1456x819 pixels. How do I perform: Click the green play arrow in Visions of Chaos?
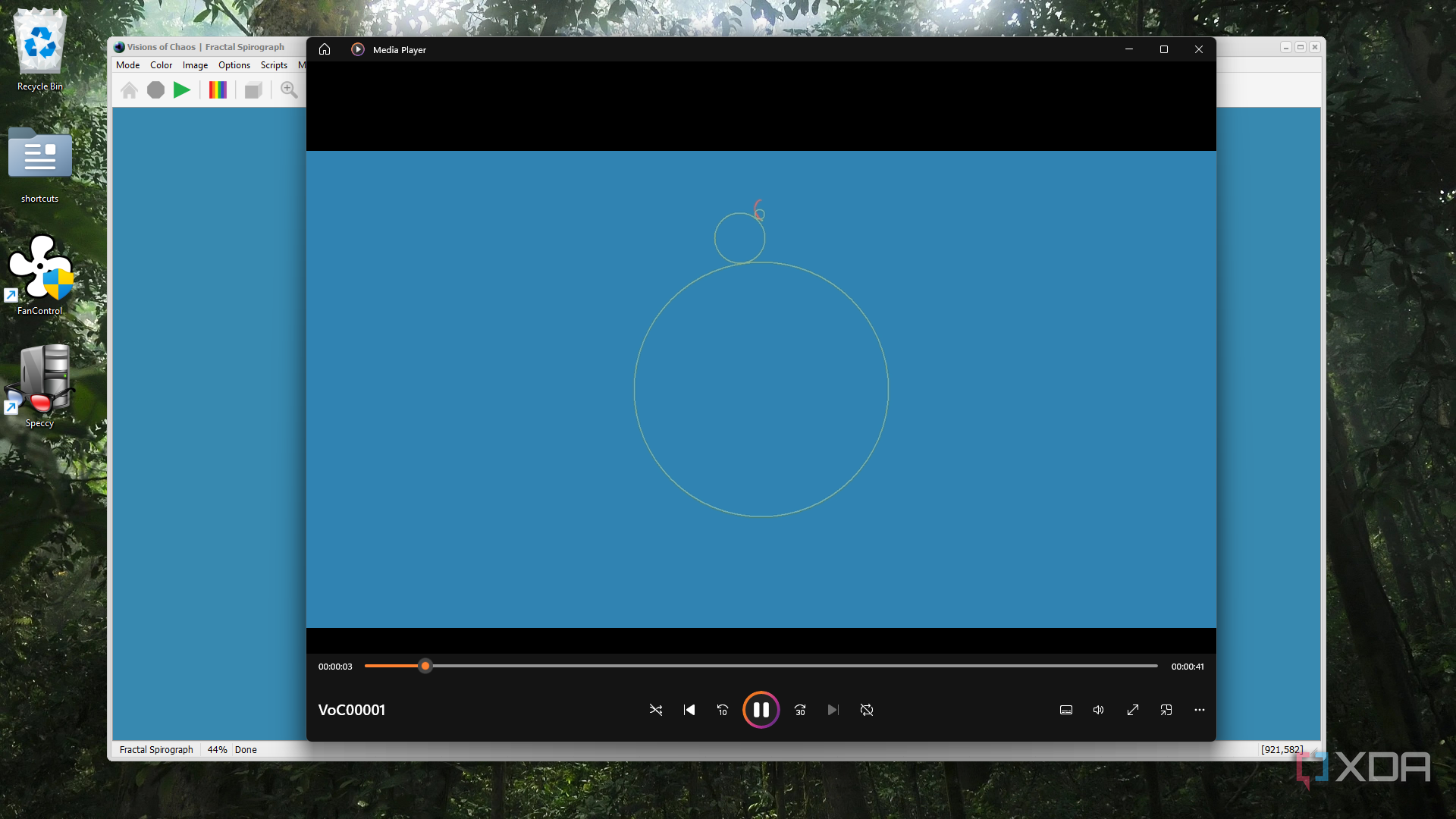point(182,90)
